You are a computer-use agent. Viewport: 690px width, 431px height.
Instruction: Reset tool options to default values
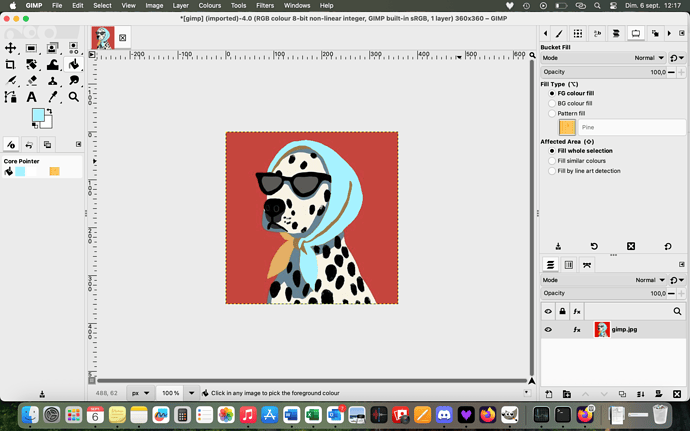tap(668, 246)
